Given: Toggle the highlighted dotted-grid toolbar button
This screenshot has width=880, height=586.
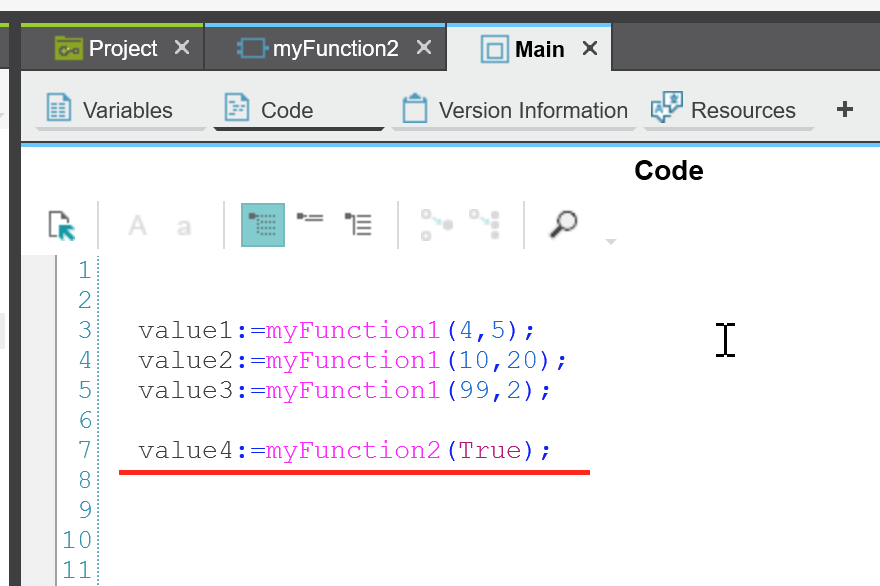Looking at the screenshot, I should coord(263,225).
